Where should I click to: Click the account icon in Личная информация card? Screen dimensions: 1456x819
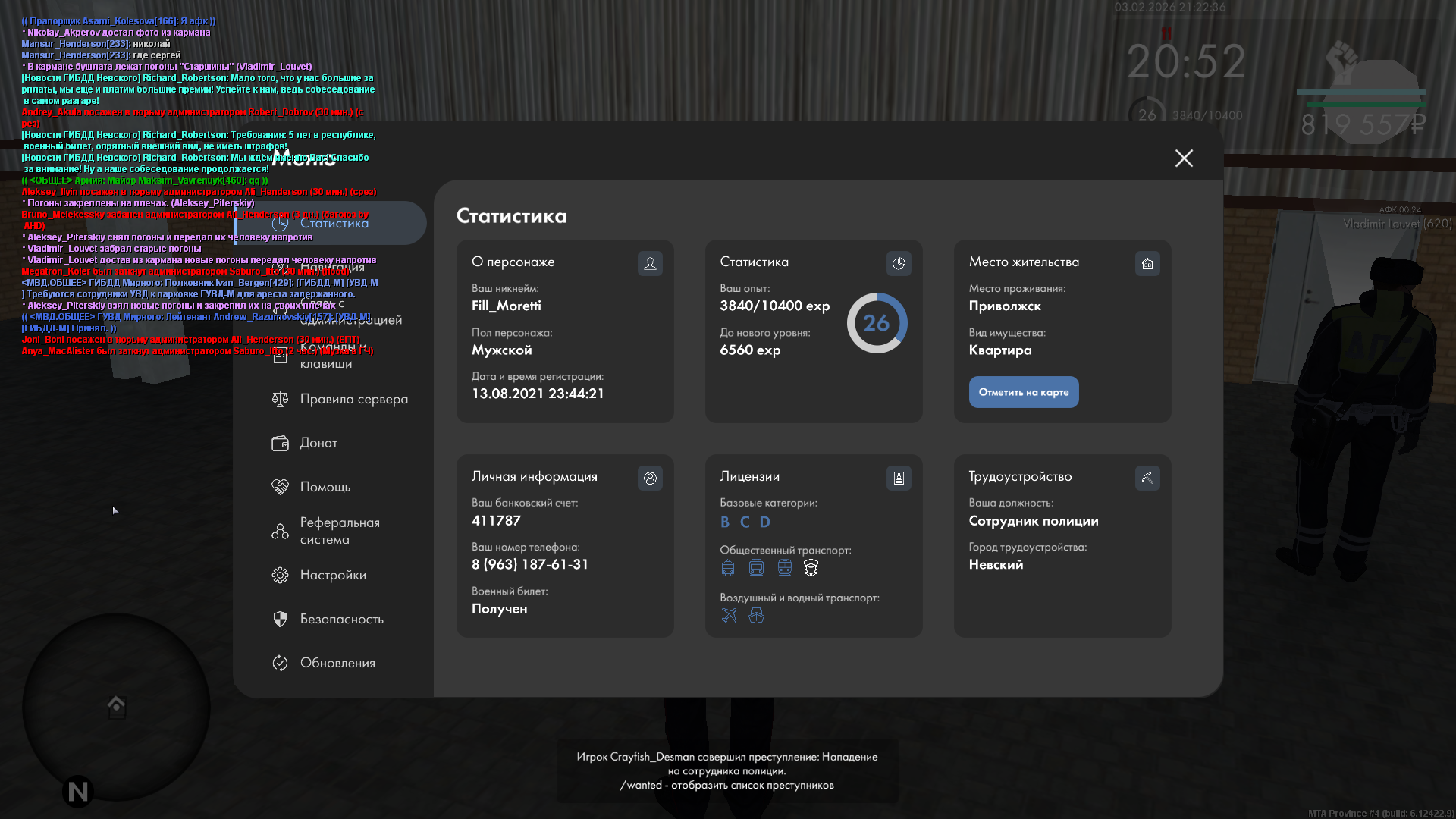pos(650,478)
